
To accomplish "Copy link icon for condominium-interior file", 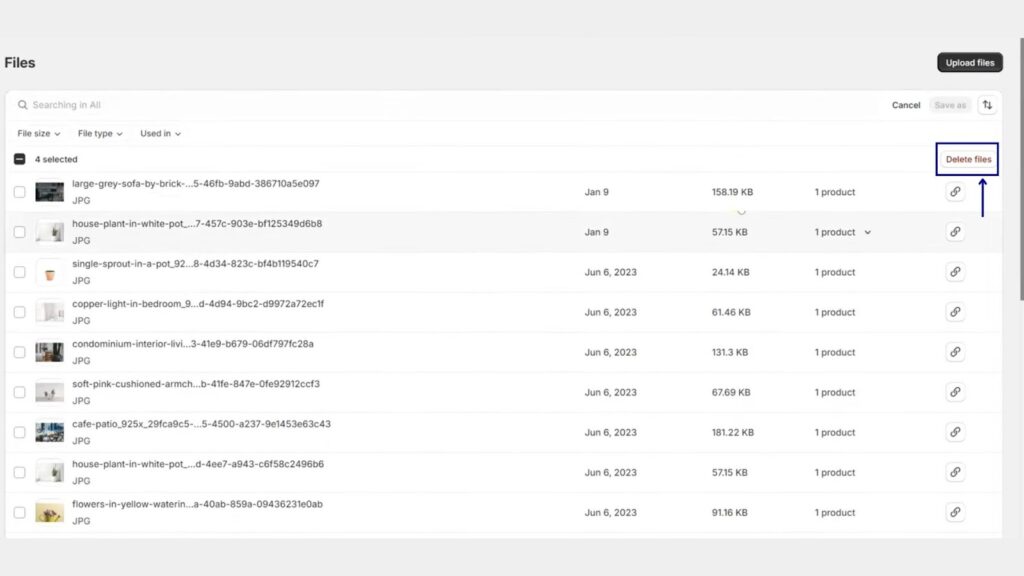I will (955, 352).
